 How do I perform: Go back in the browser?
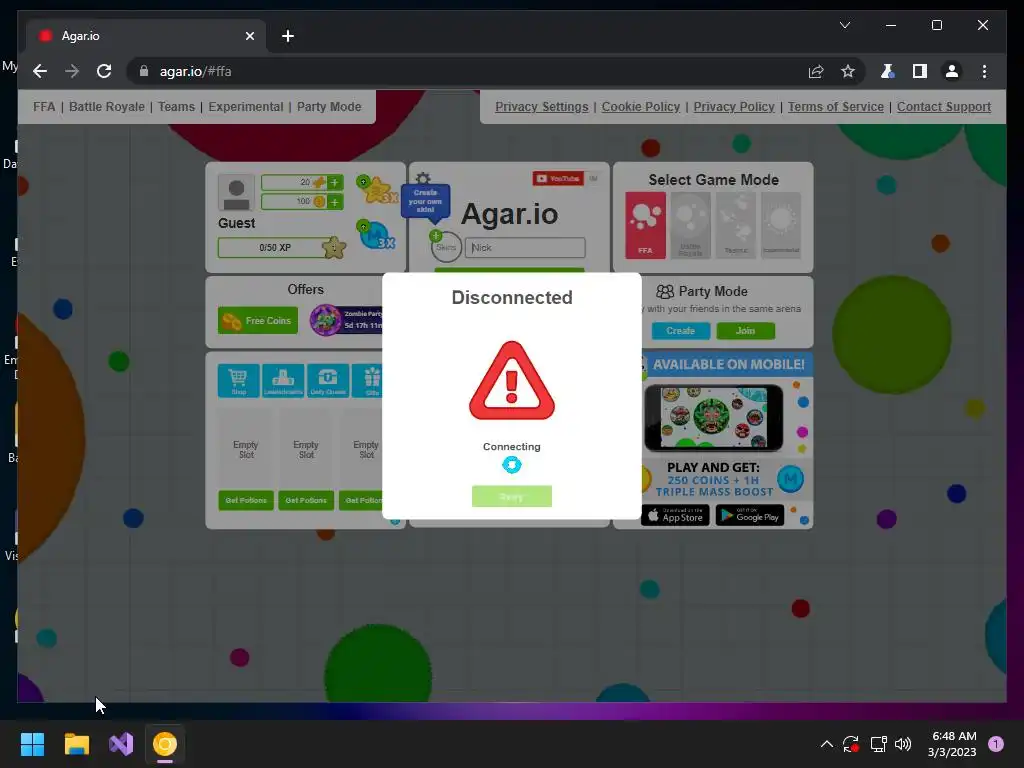tap(40, 71)
